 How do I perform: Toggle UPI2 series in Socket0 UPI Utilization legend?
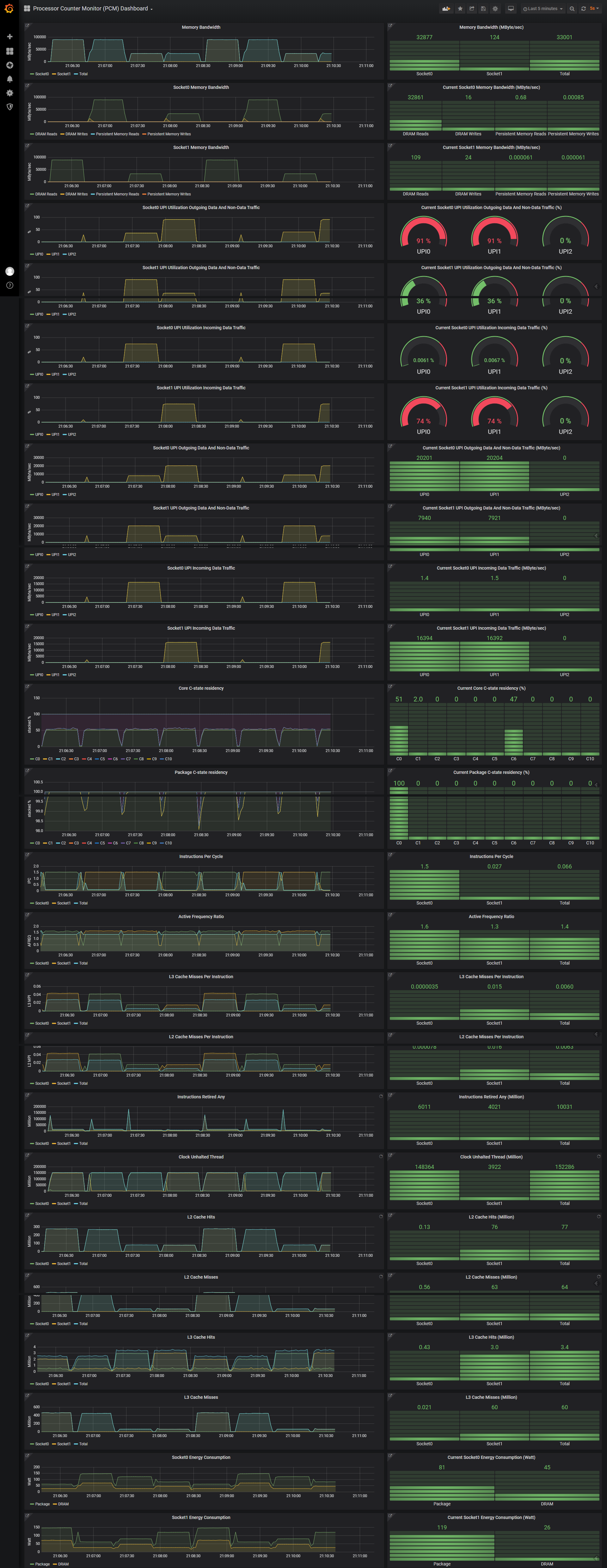(x=72, y=255)
